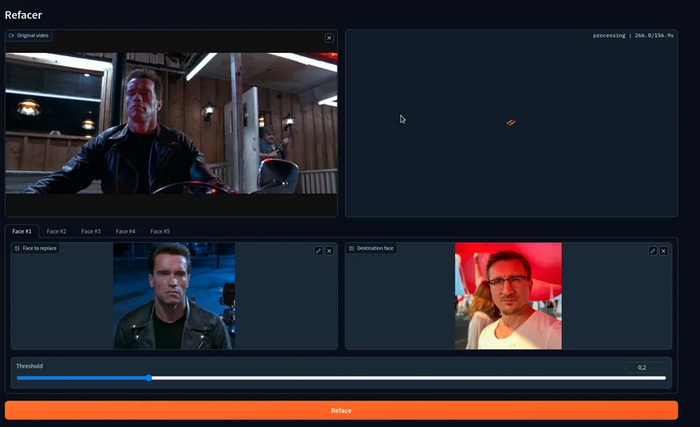Click the Face to replace photo thumbnail
Screen dimensions: 700x427
174,296
